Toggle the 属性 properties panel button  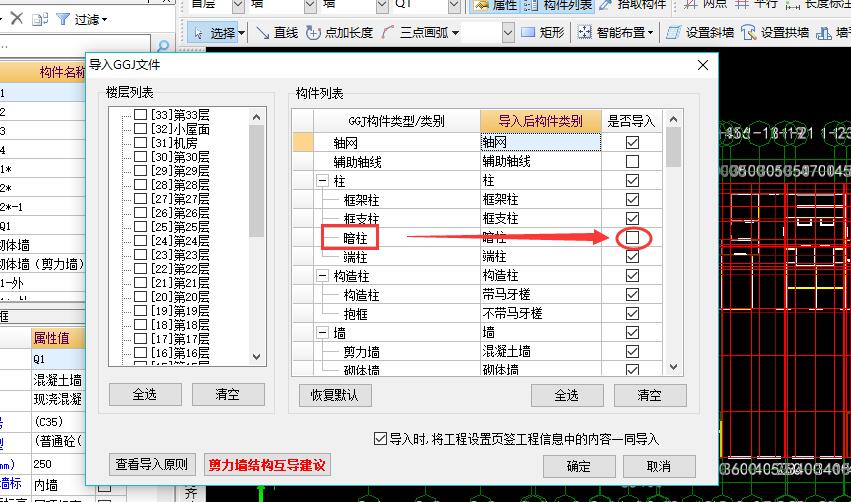[495, 5]
